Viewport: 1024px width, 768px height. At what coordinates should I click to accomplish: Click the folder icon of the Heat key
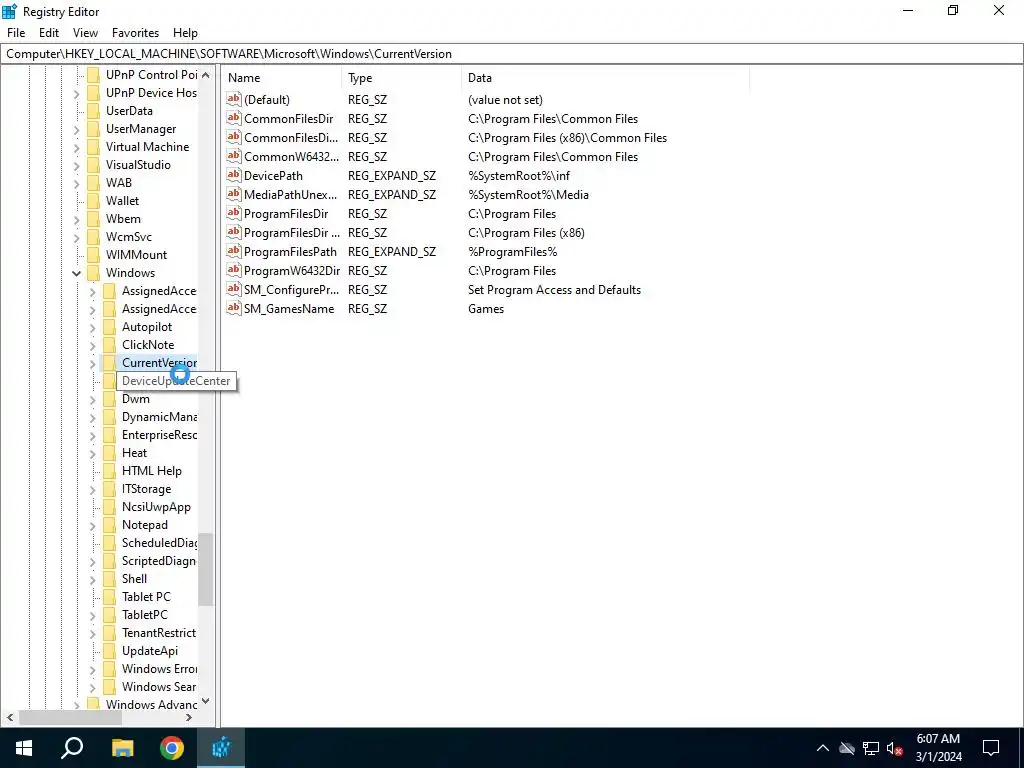coord(110,453)
